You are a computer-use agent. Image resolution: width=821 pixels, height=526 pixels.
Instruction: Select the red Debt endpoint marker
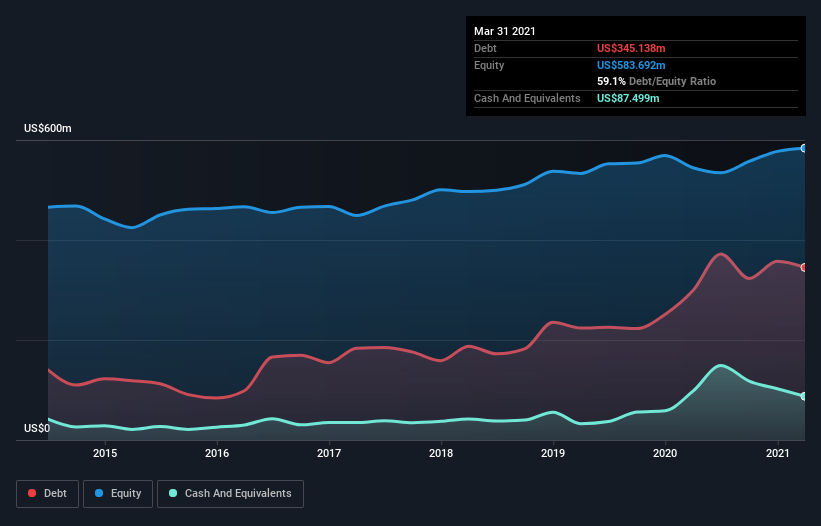coord(804,267)
